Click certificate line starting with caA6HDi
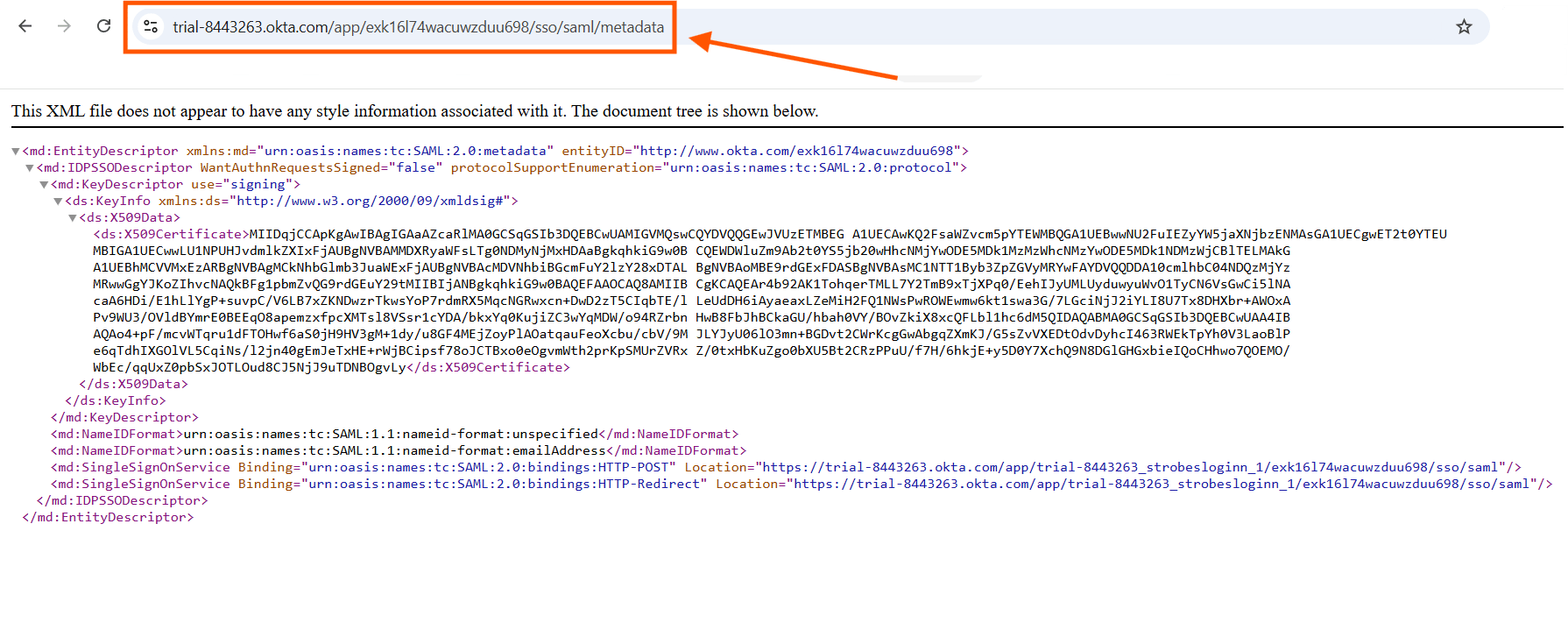The height and width of the screenshot is (623, 1568). pyautogui.click(x=692, y=301)
